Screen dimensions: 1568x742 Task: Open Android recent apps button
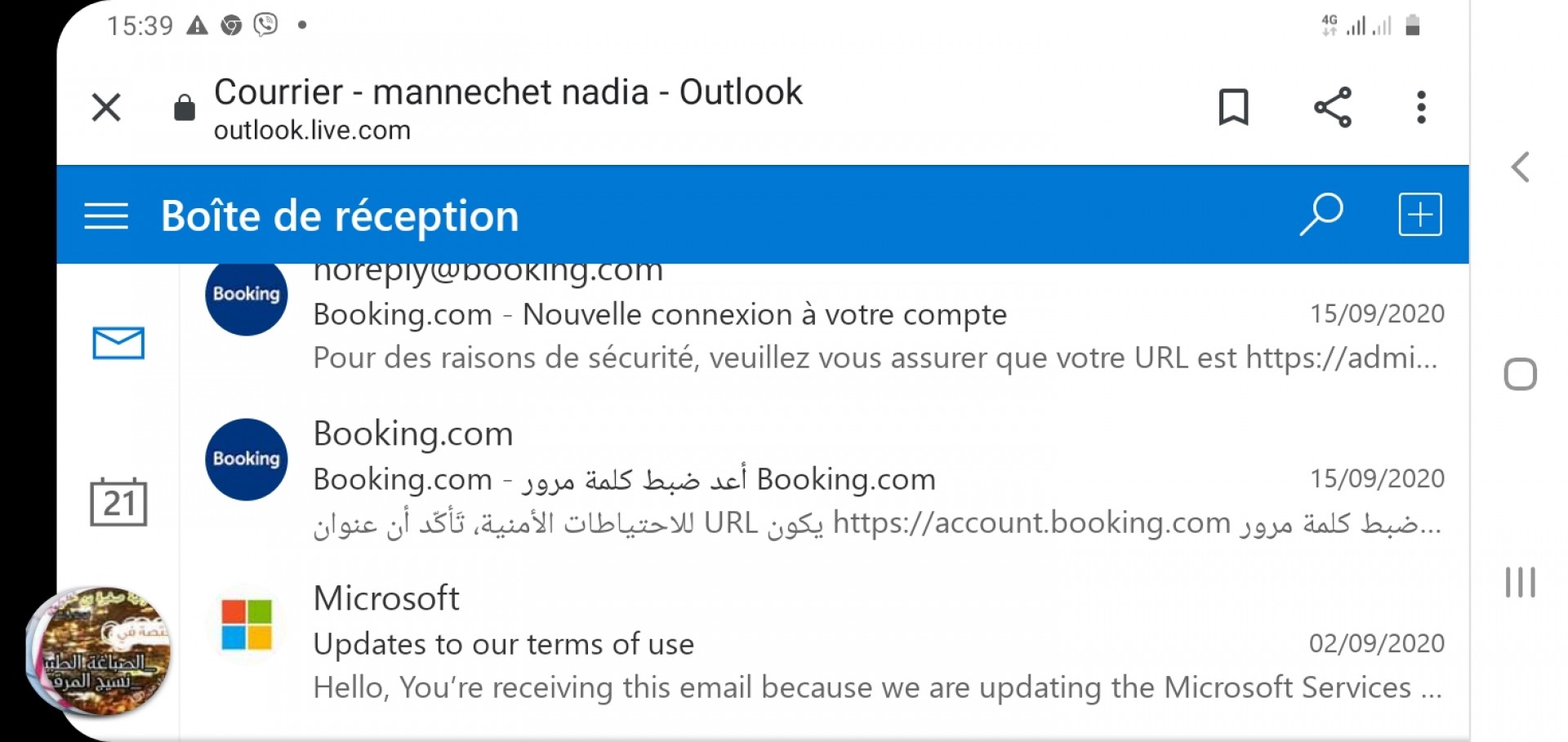1520,583
